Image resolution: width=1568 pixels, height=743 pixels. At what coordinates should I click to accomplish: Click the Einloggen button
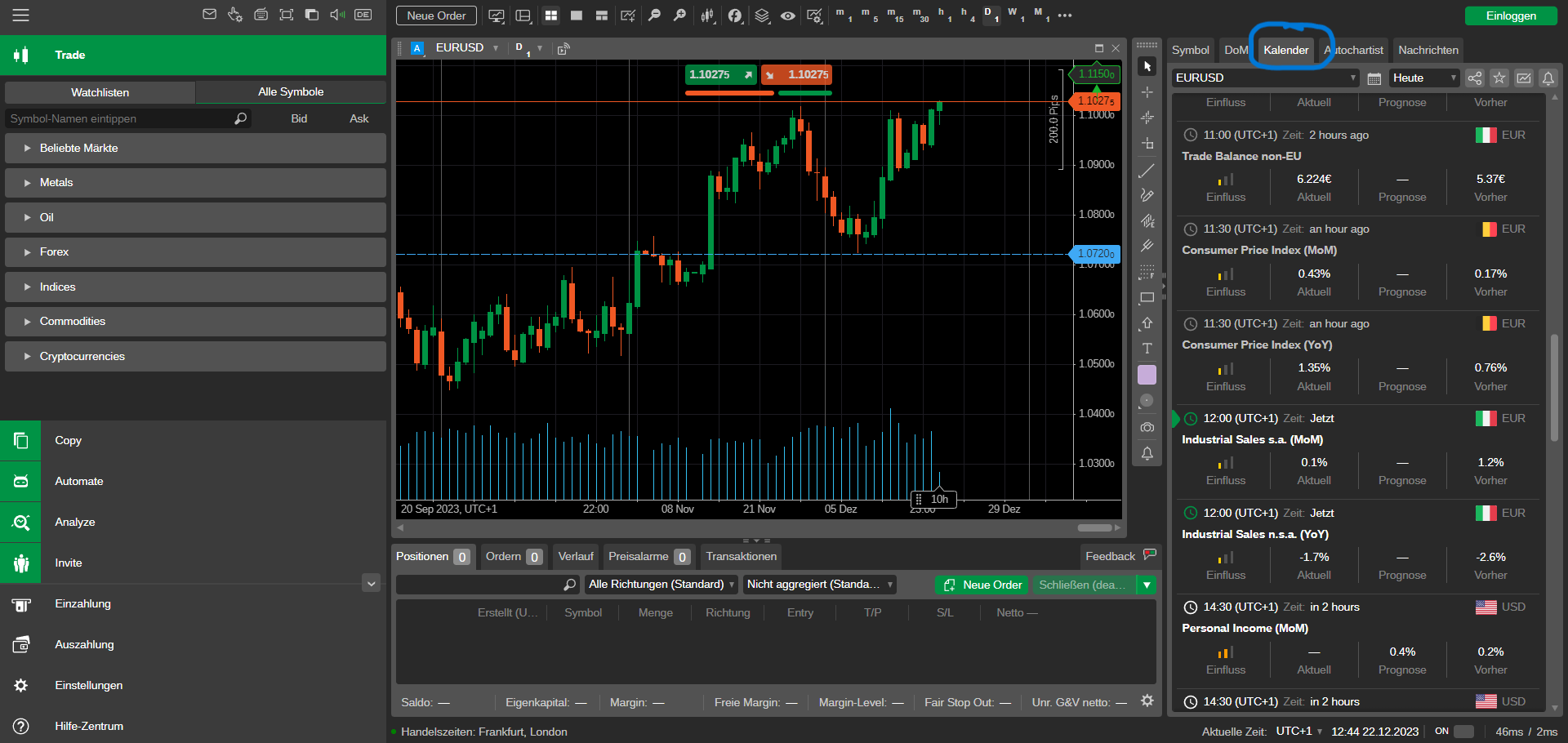1510,15
